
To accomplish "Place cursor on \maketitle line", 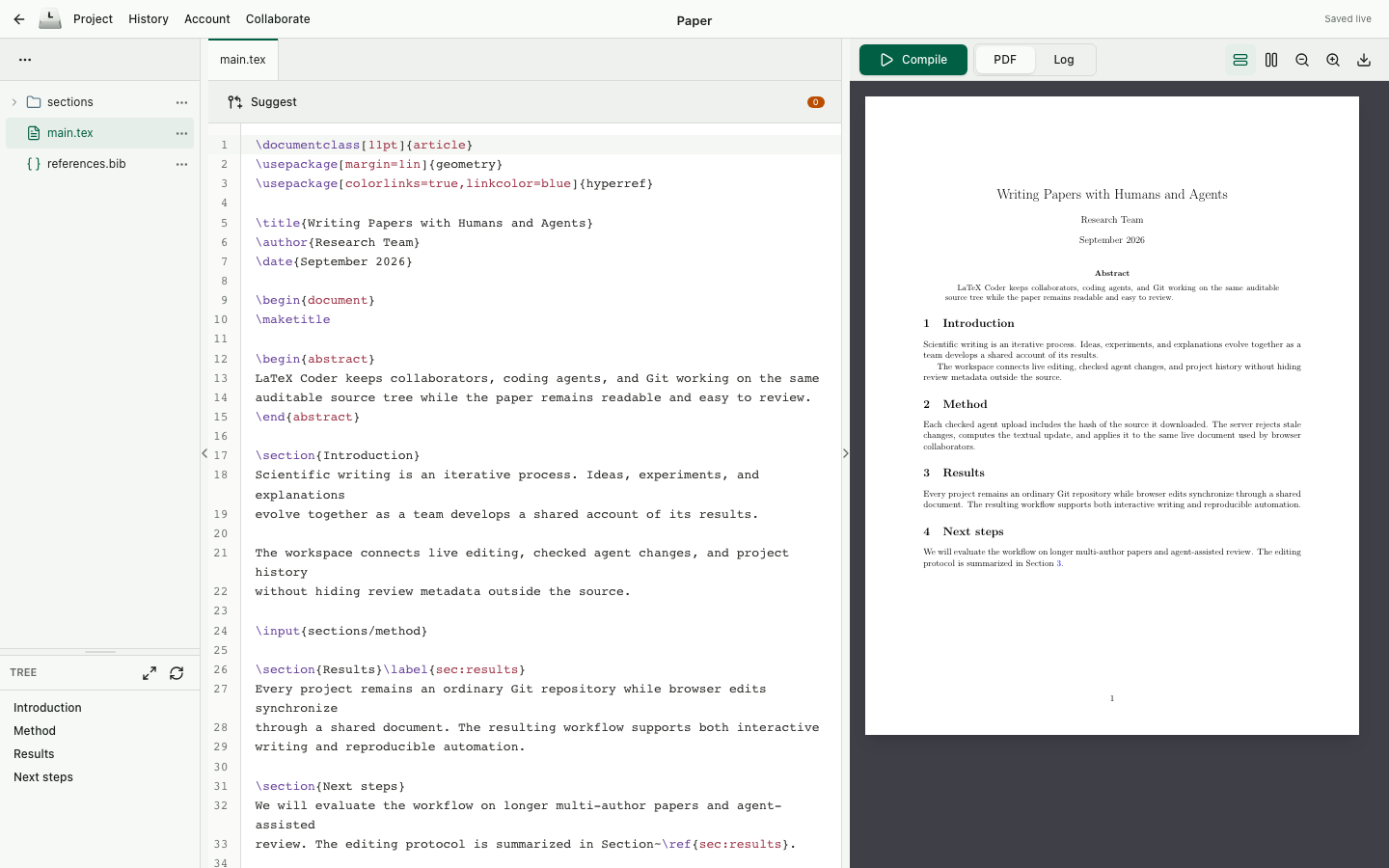I will (x=292, y=319).
